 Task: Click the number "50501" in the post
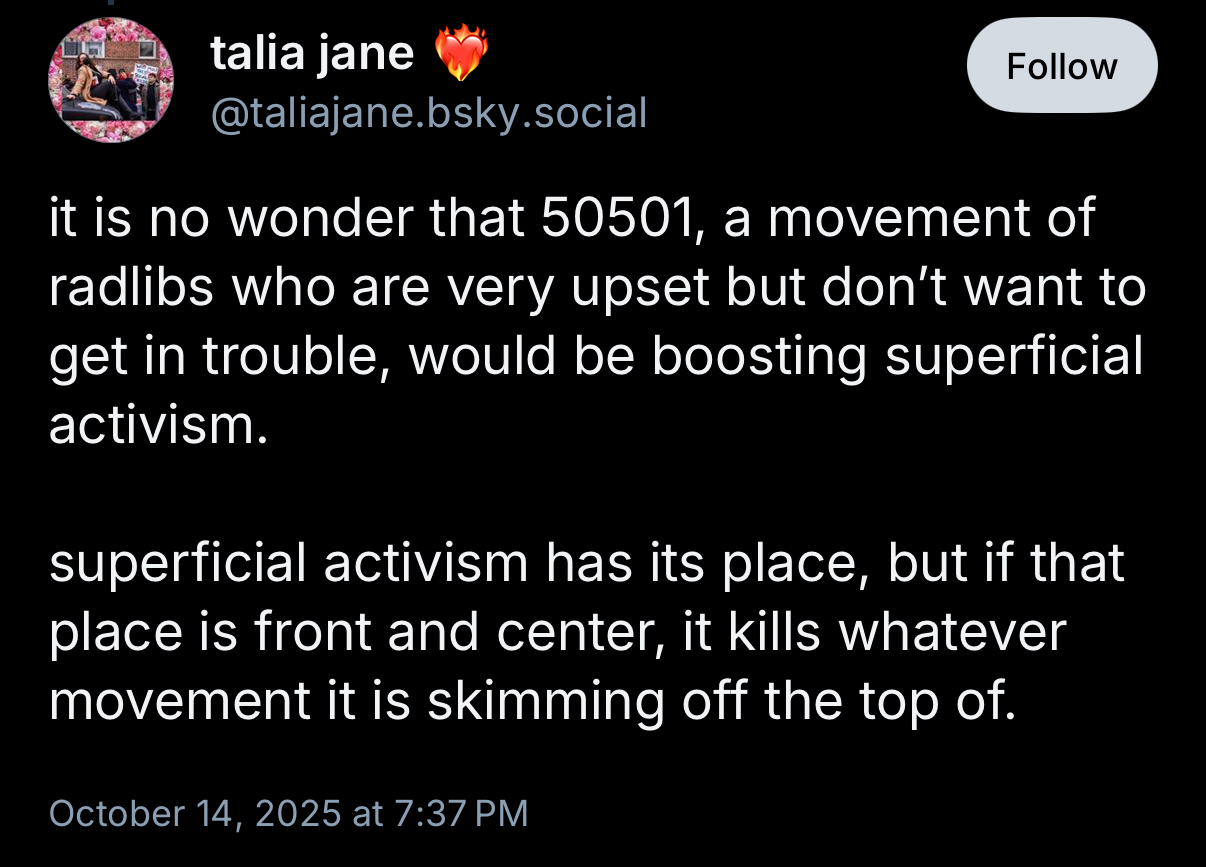coord(613,221)
